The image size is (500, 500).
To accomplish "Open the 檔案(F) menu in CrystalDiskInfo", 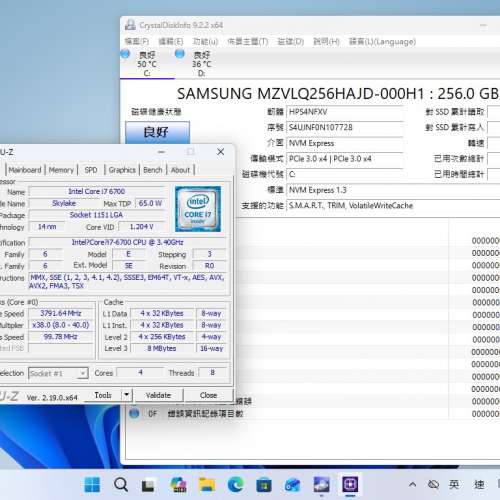I will coord(137,41).
